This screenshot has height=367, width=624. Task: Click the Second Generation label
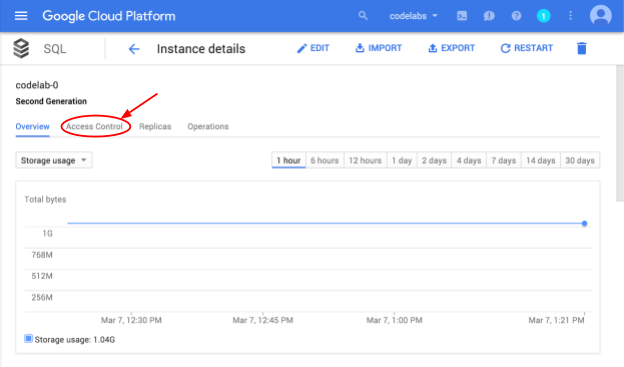click(x=51, y=101)
